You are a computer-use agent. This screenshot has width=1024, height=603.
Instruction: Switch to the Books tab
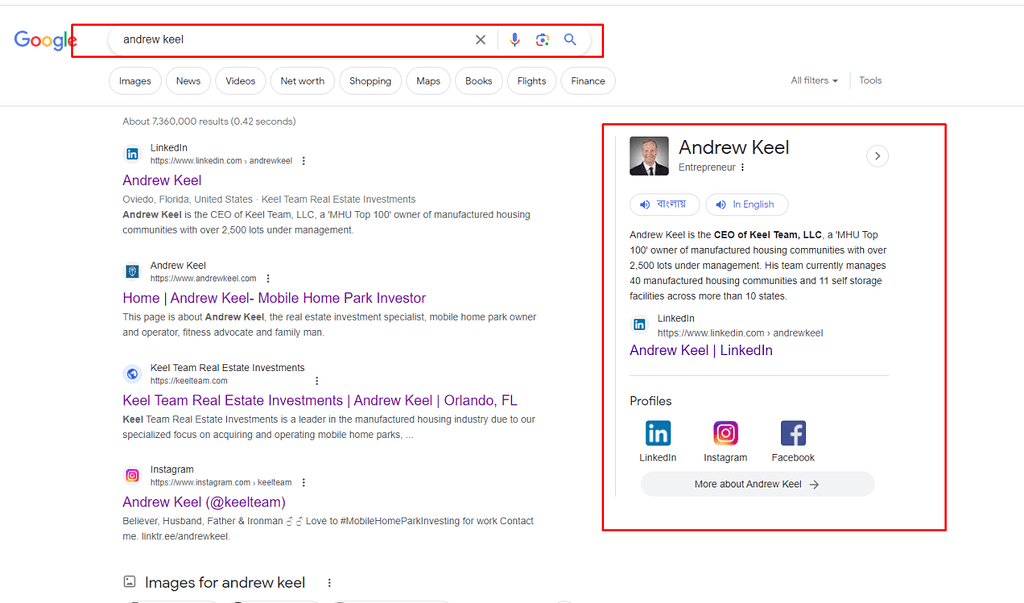[479, 81]
